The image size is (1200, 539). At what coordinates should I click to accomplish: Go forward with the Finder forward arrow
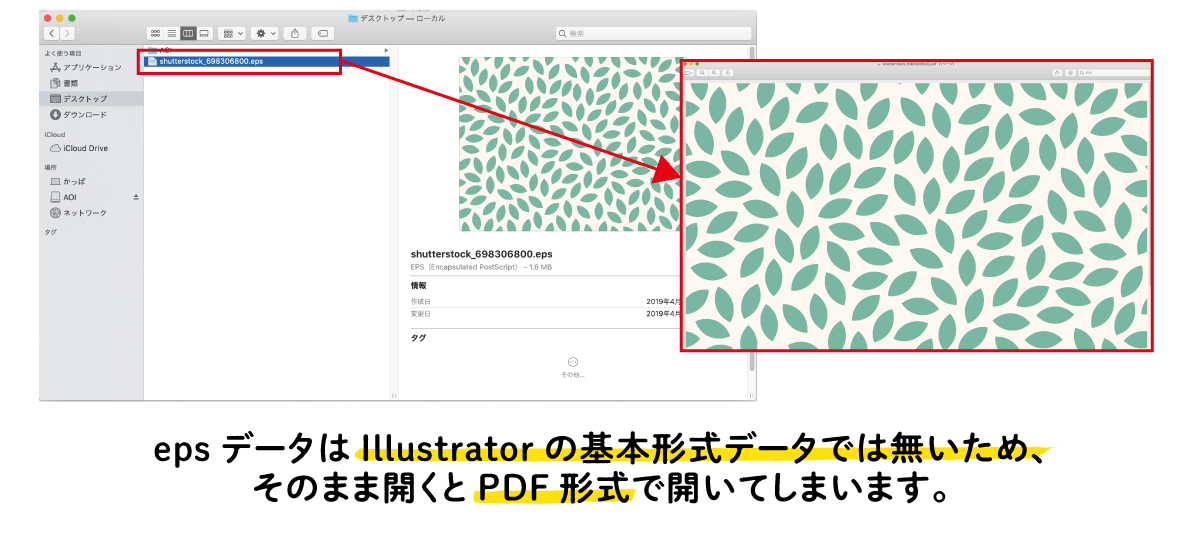[67, 33]
